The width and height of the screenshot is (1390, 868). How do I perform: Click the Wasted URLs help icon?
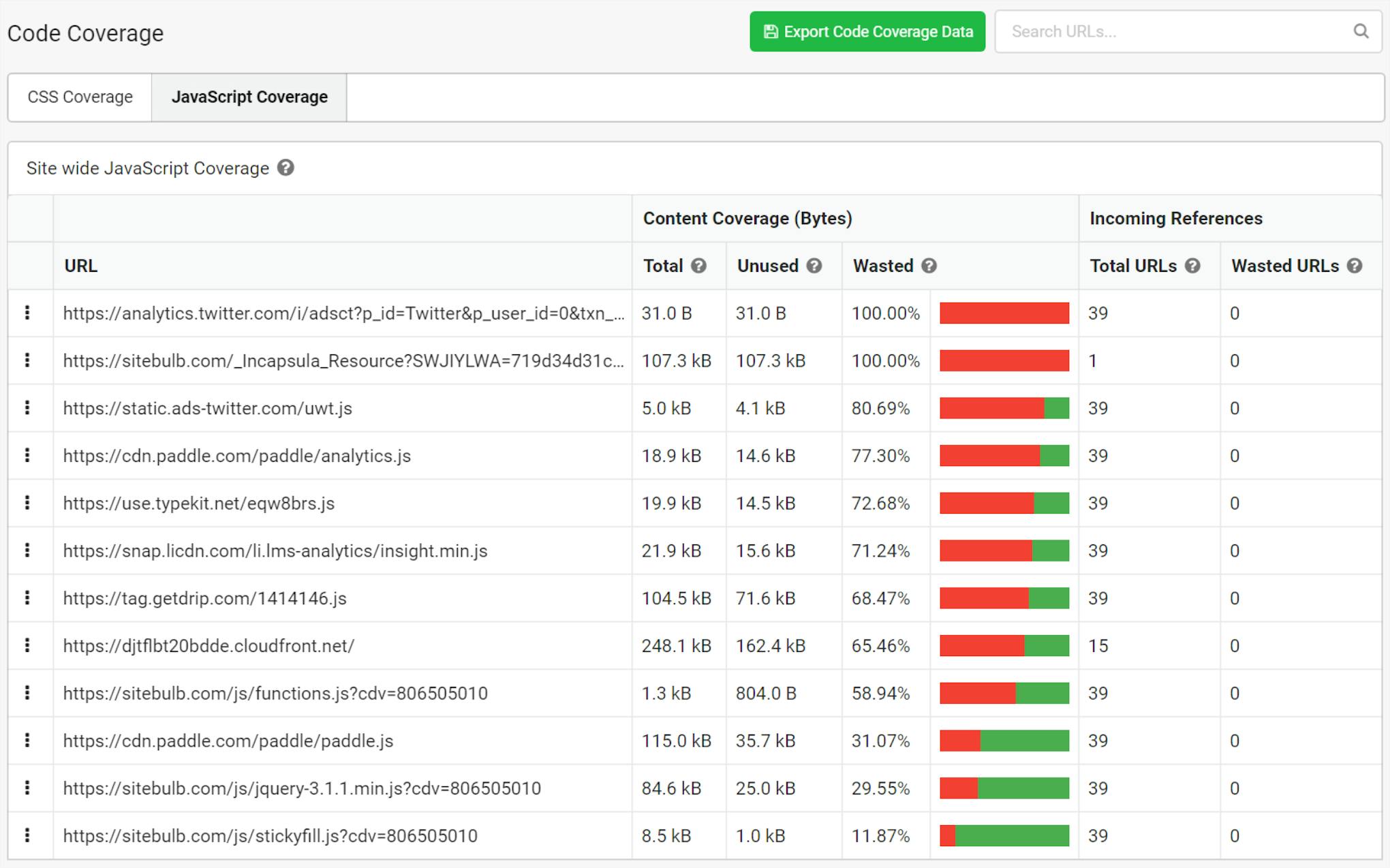coord(1355,266)
